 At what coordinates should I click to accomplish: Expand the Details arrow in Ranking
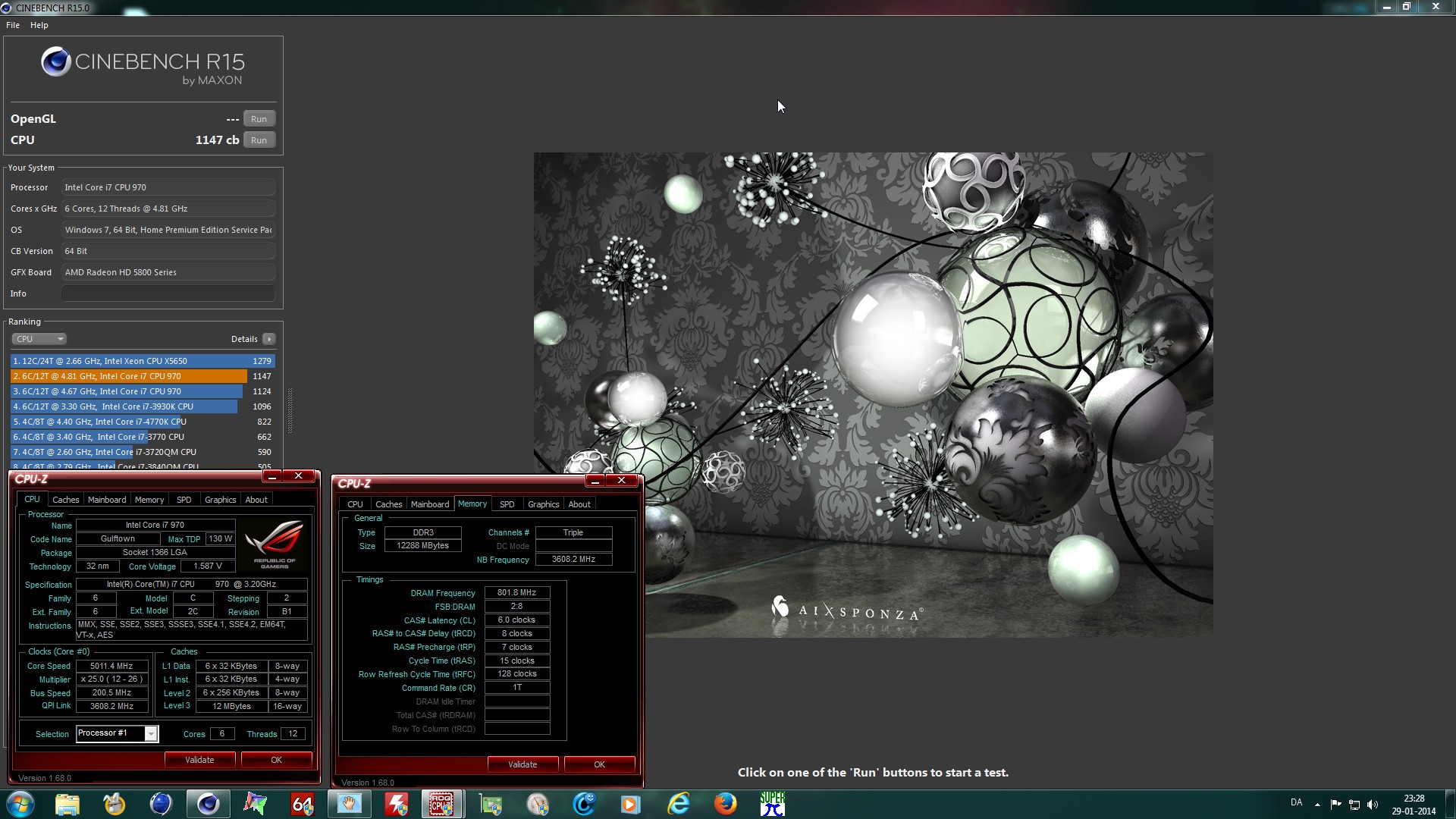[x=269, y=339]
